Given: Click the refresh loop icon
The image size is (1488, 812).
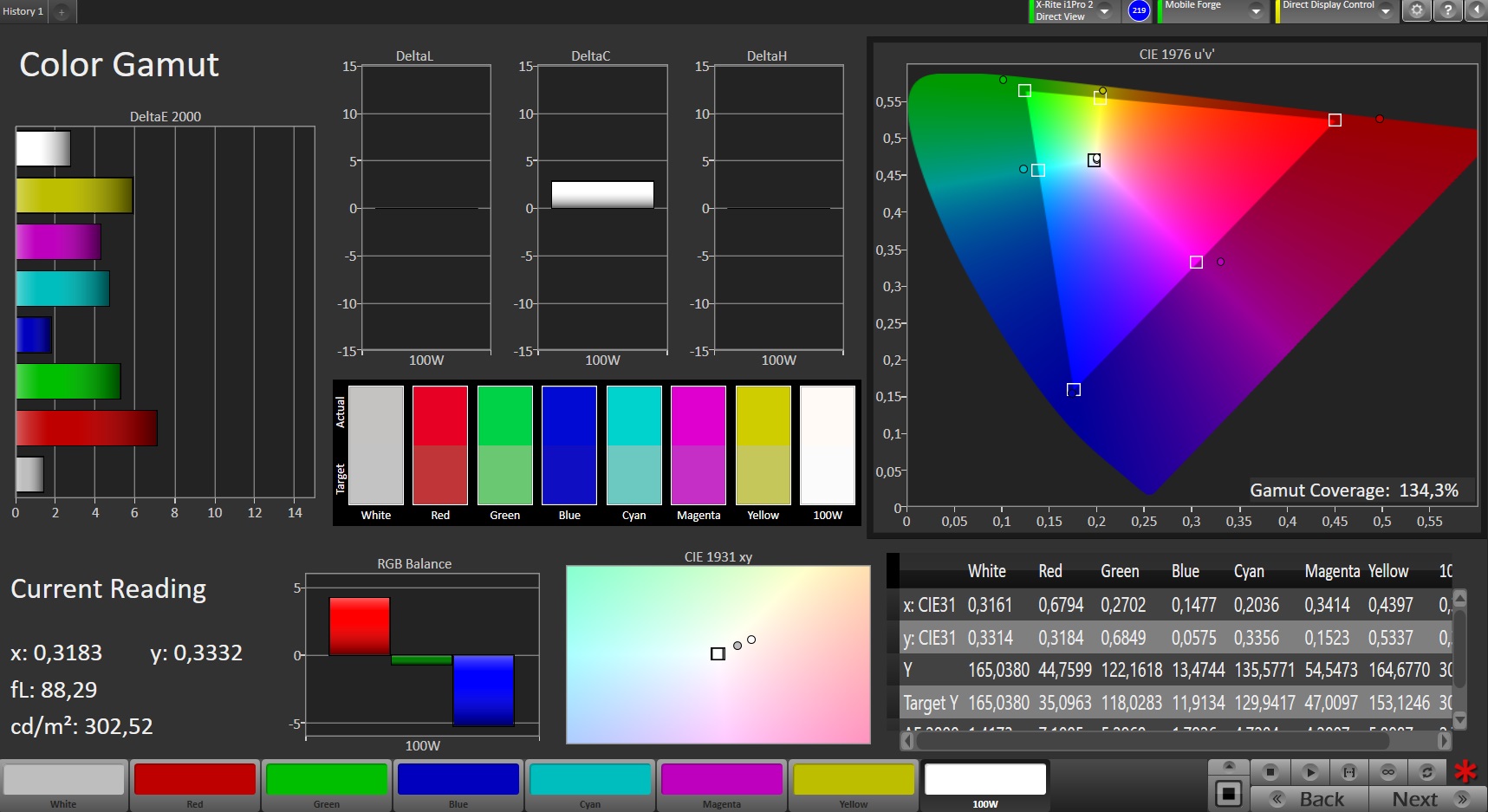Looking at the screenshot, I should click(1427, 771).
